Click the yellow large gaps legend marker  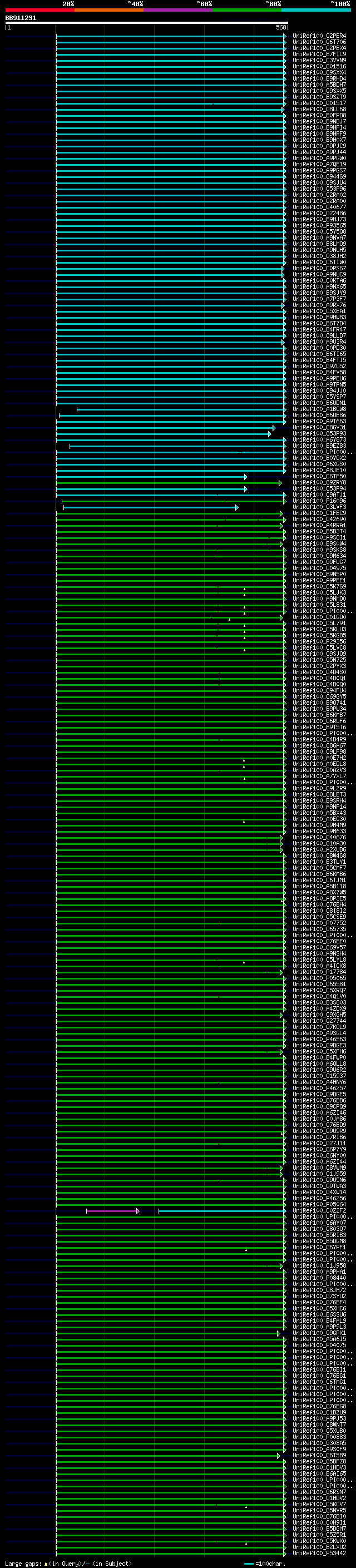46,1563
